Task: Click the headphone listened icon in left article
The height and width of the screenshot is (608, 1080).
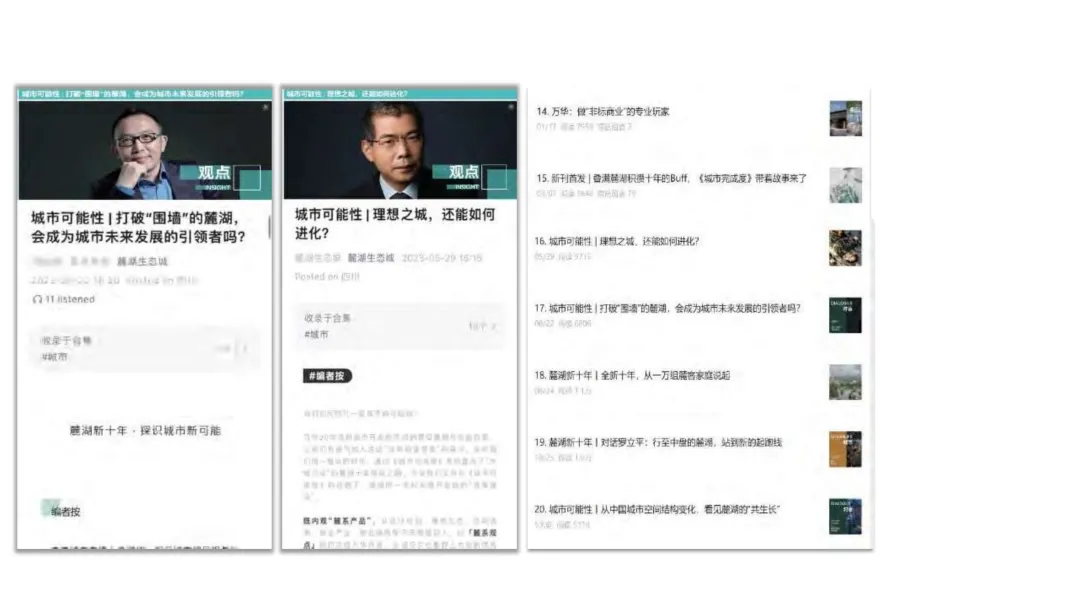Action: [x=37, y=300]
